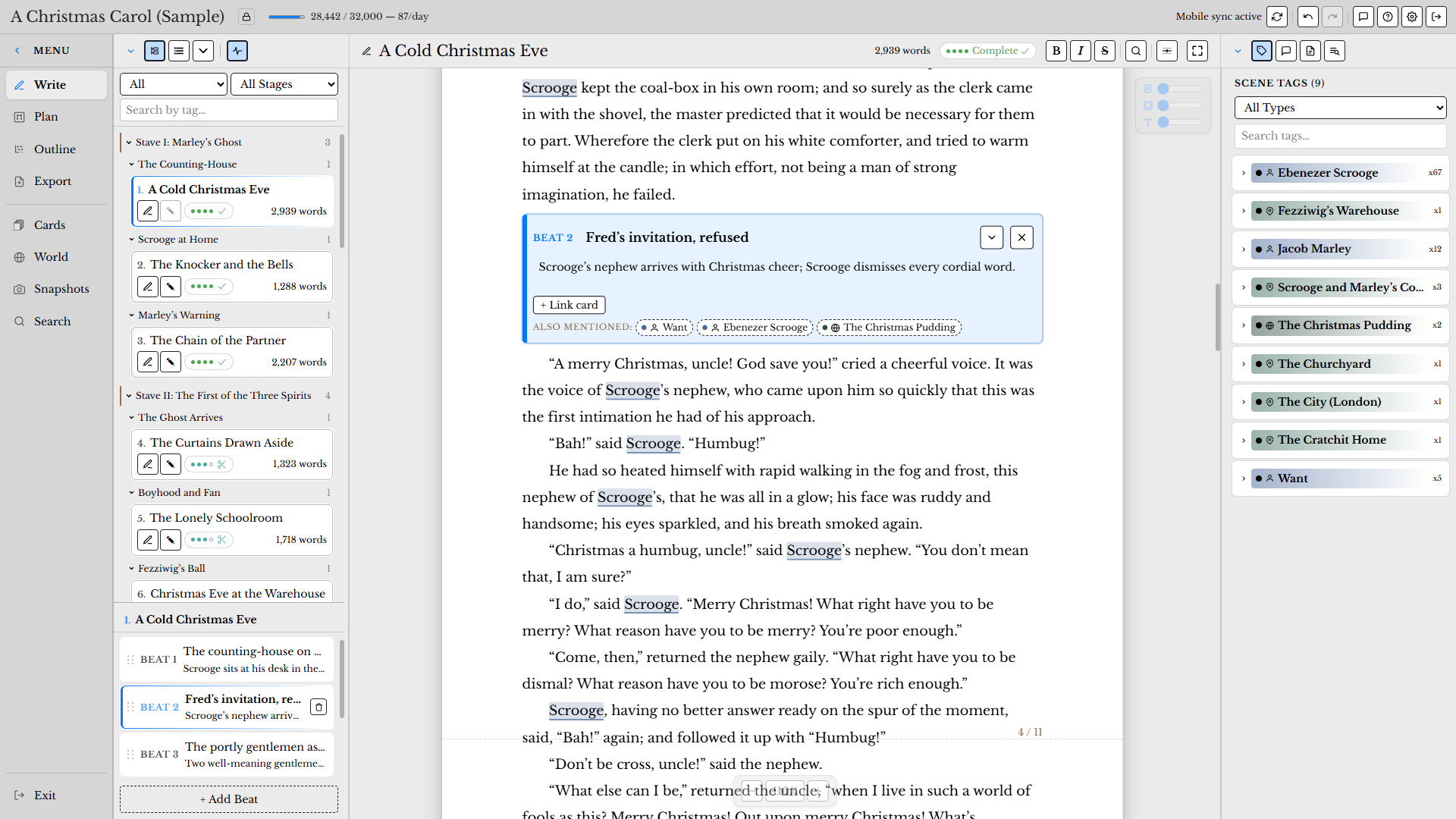Open Snapshots in the sidebar
This screenshot has width=1456, height=819.
pos(56,289)
